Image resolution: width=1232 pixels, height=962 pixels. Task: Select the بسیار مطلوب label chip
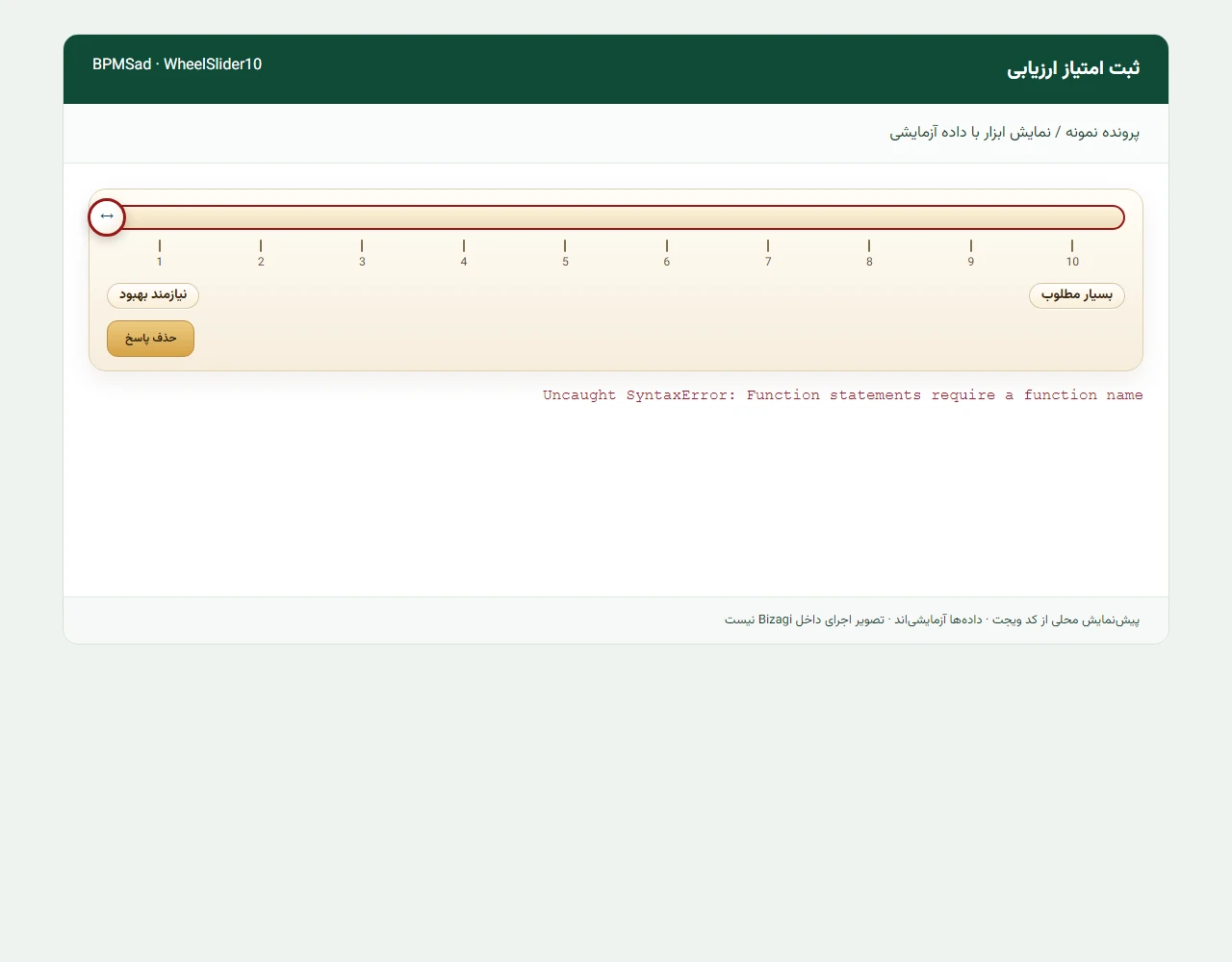[x=1077, y=295]
